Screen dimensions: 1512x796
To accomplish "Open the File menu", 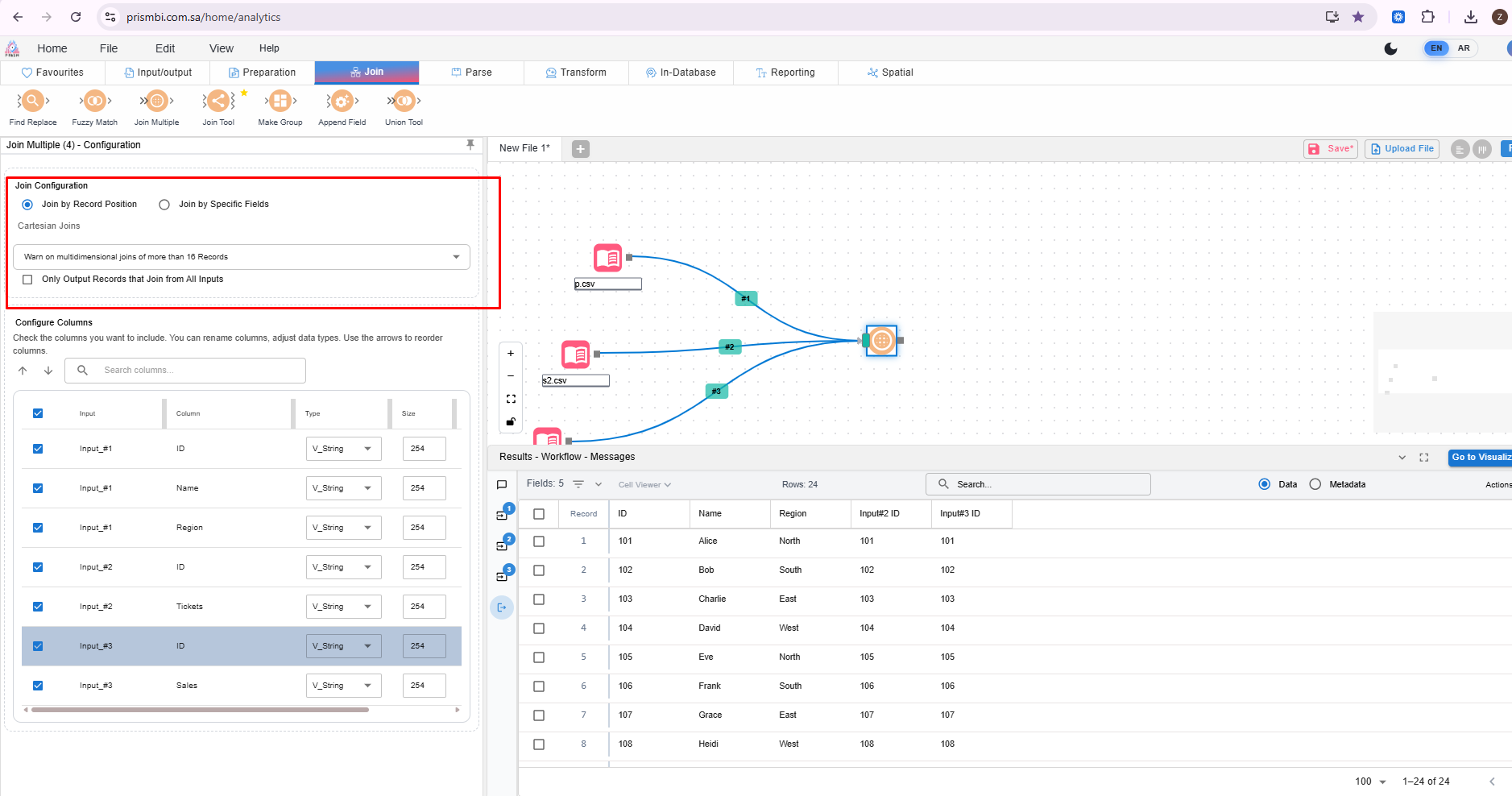I will tap(109, 48).
